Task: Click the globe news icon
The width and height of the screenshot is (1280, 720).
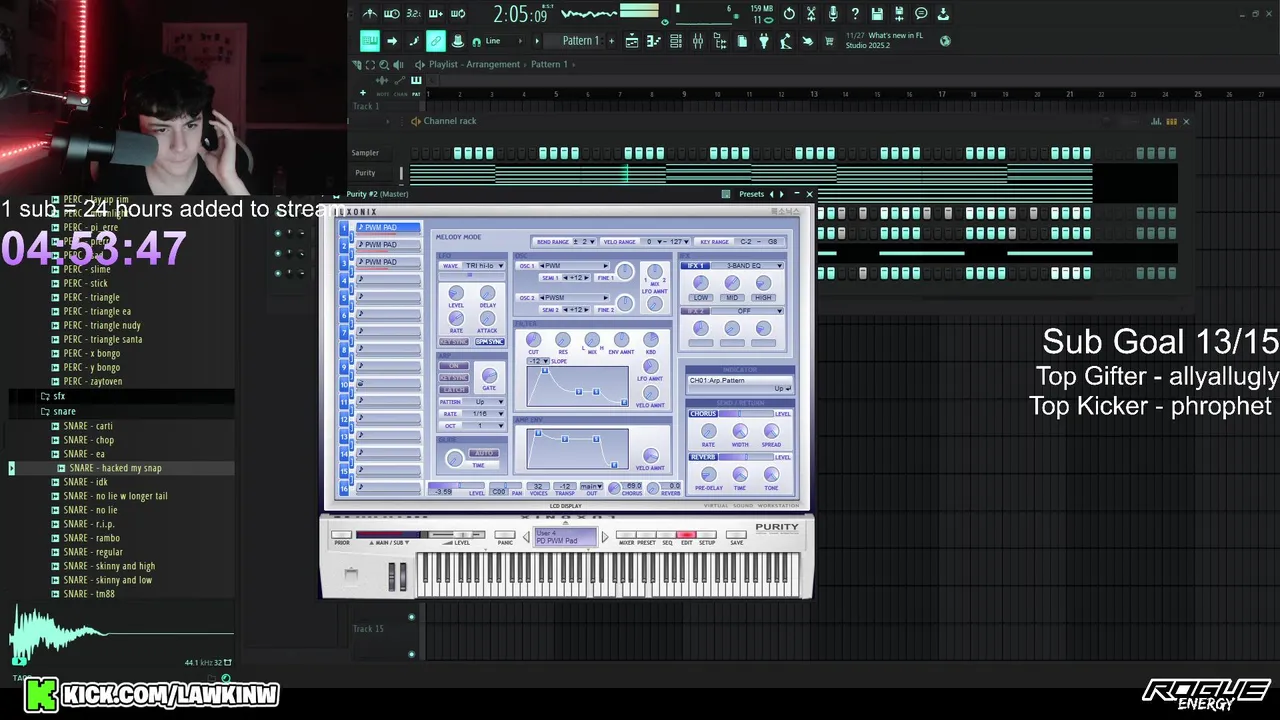Action: coord(945,41)
